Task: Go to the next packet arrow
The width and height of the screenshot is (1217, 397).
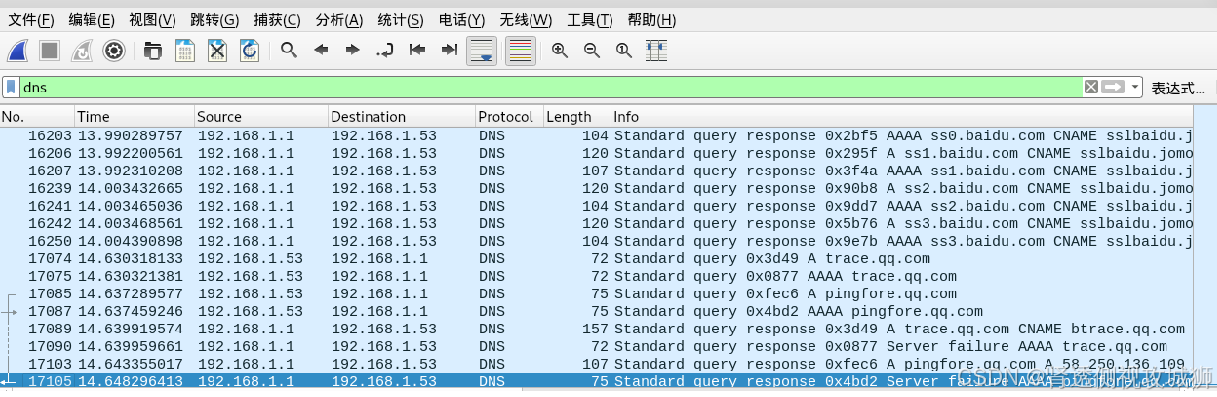Action: click(353, 50)
